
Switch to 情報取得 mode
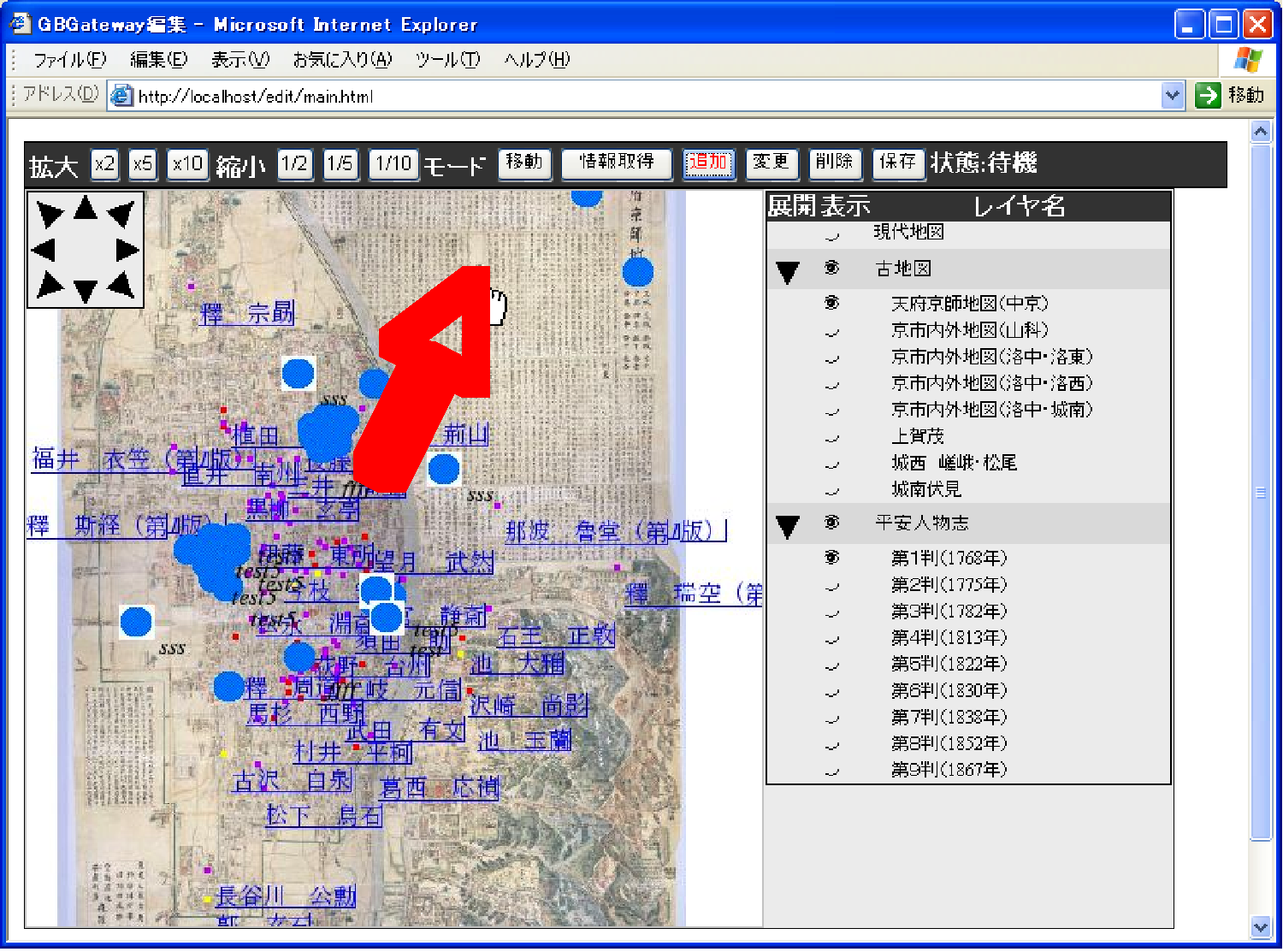coord(617,163)
